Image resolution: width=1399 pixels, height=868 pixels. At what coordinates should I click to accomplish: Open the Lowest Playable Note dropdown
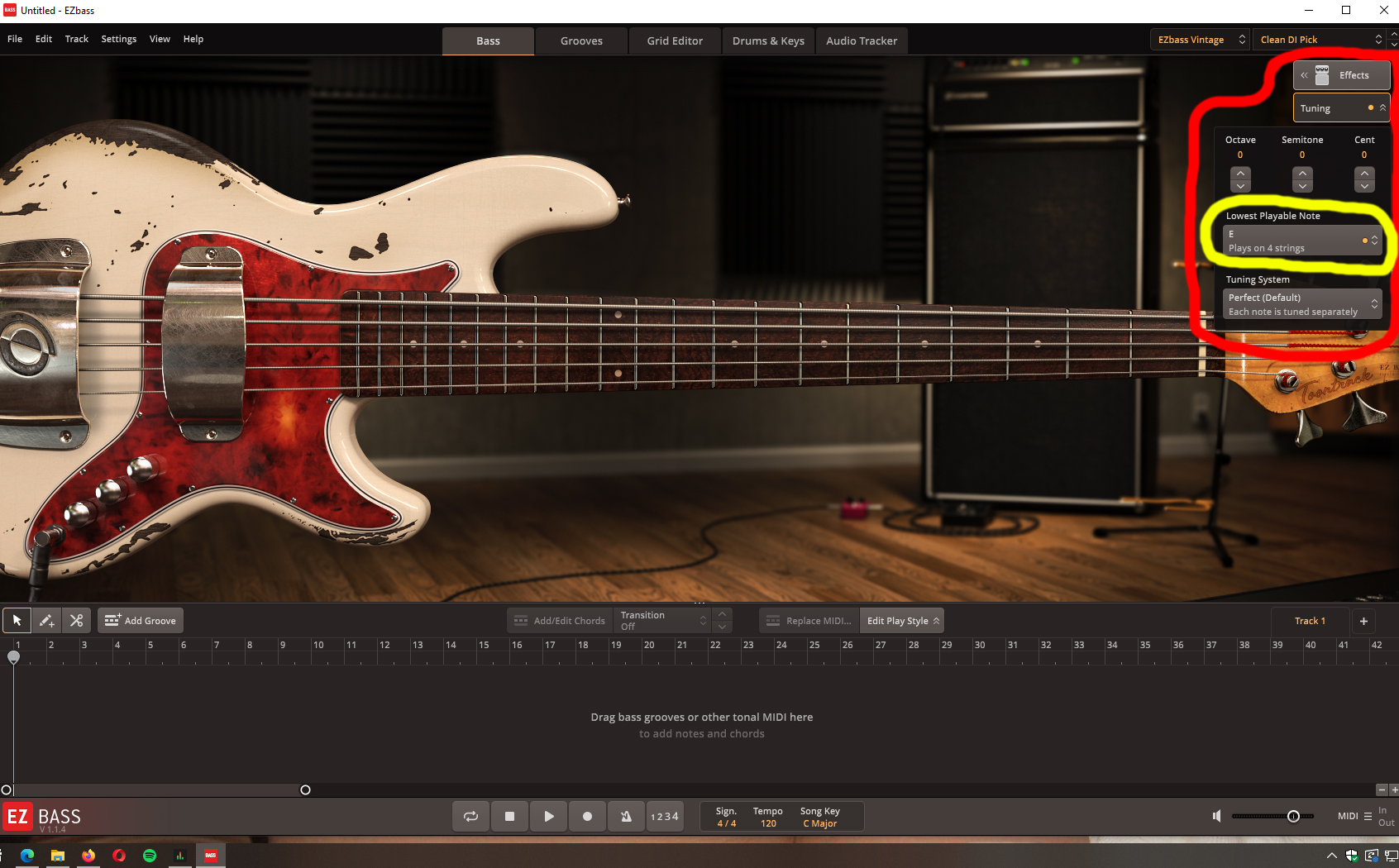coord(1301,241)
